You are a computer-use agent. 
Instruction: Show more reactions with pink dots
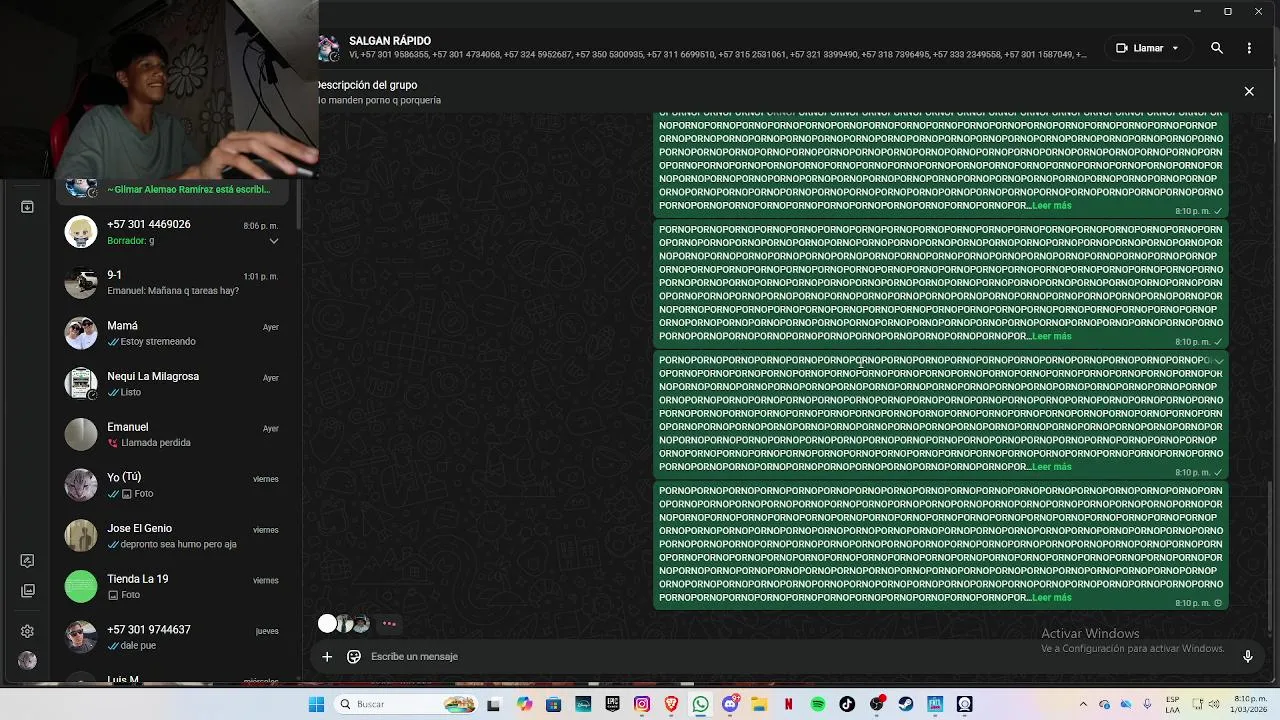tap(389, 624)
